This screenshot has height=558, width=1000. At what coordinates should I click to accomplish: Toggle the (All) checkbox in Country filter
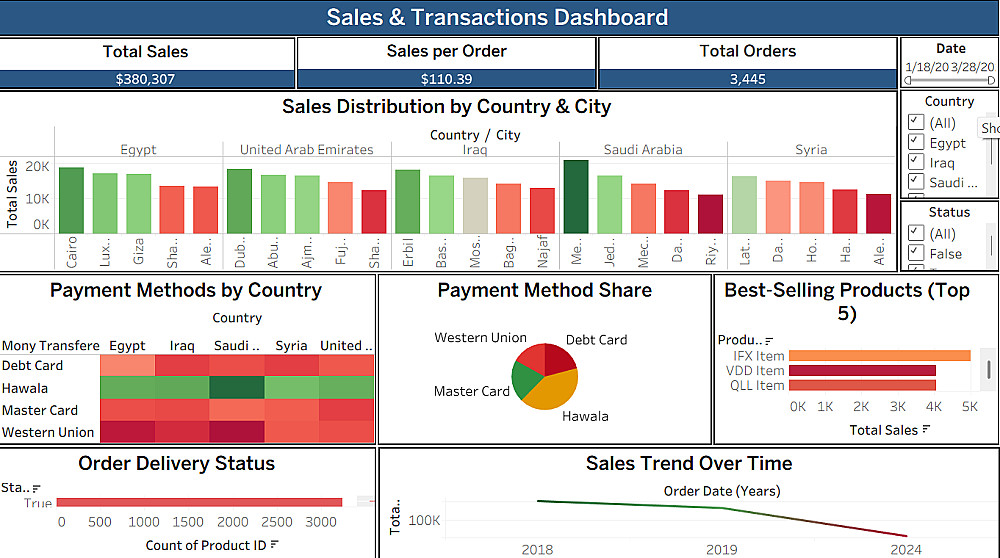coord(916,122)
